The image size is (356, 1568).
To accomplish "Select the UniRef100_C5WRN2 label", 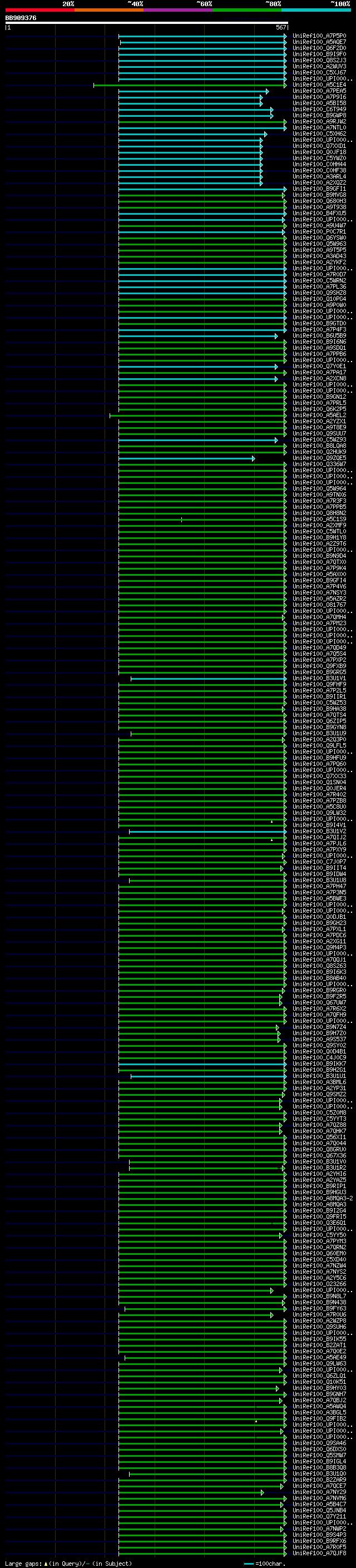I will click(319, 280).
